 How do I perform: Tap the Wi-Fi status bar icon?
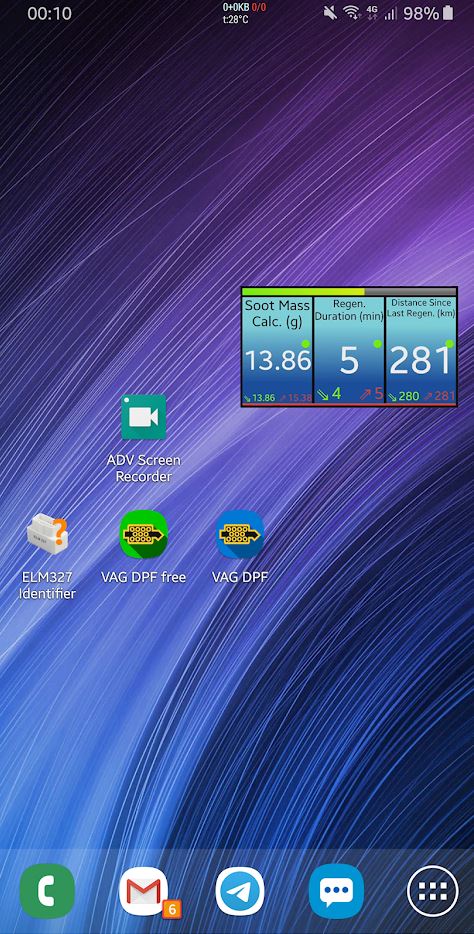click(x=352, y=13)
